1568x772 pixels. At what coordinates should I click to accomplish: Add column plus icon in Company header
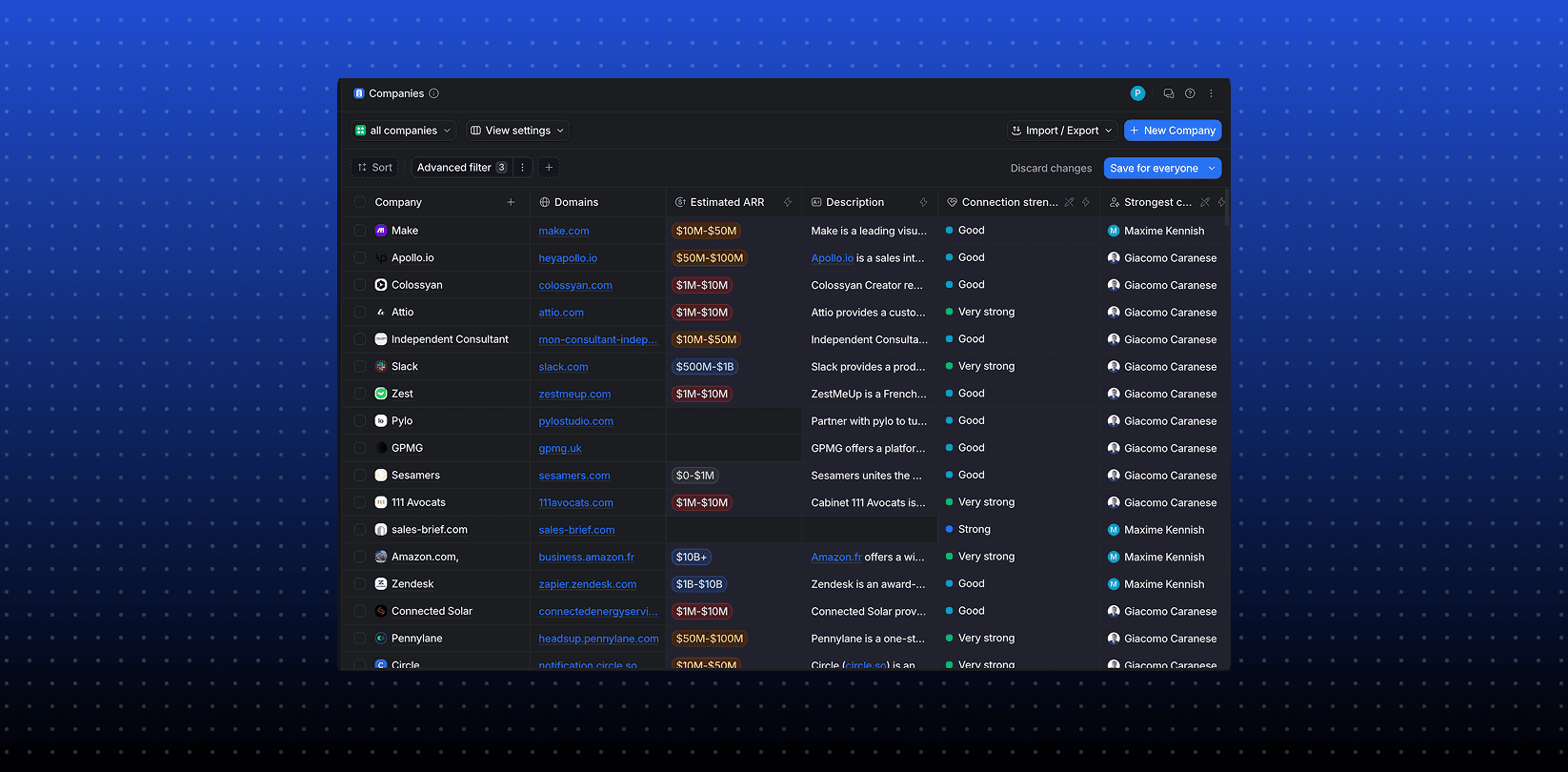[x=511, y=202]
